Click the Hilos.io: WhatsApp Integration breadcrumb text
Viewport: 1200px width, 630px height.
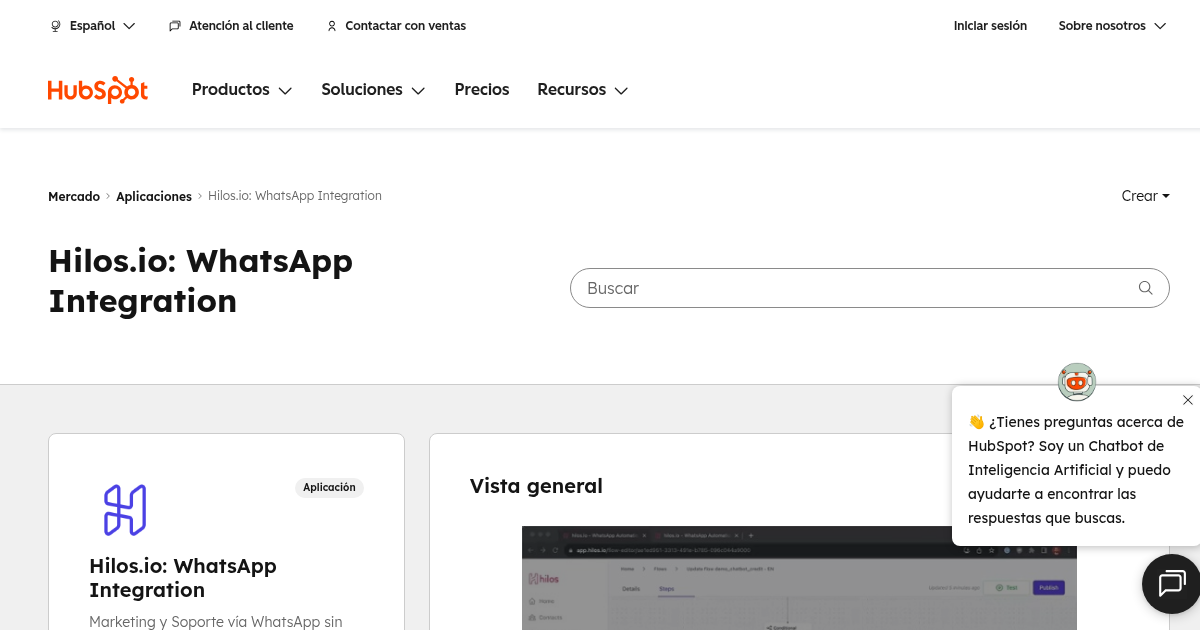point(295,196)
